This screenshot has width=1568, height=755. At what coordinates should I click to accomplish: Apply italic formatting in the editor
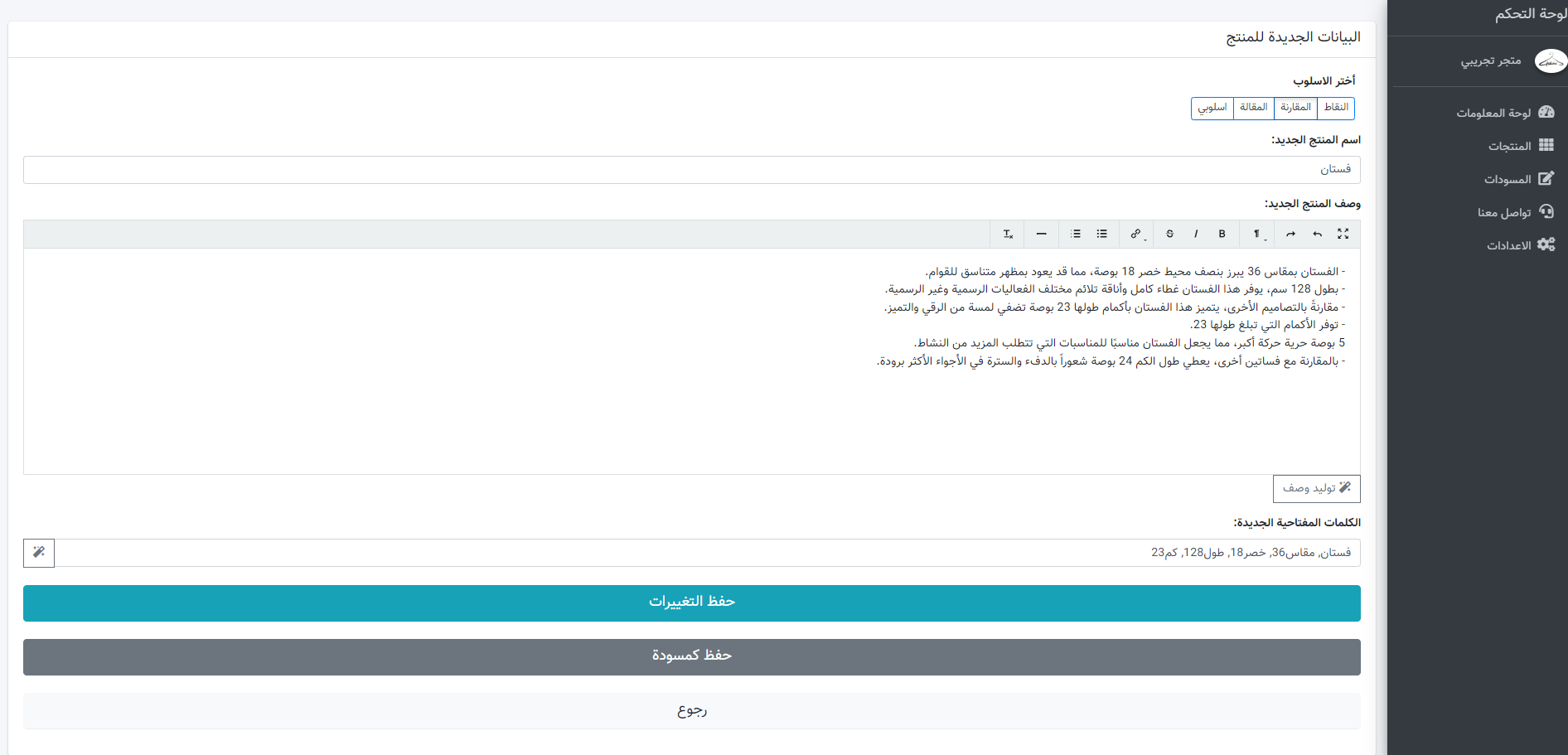point(1196,235)
